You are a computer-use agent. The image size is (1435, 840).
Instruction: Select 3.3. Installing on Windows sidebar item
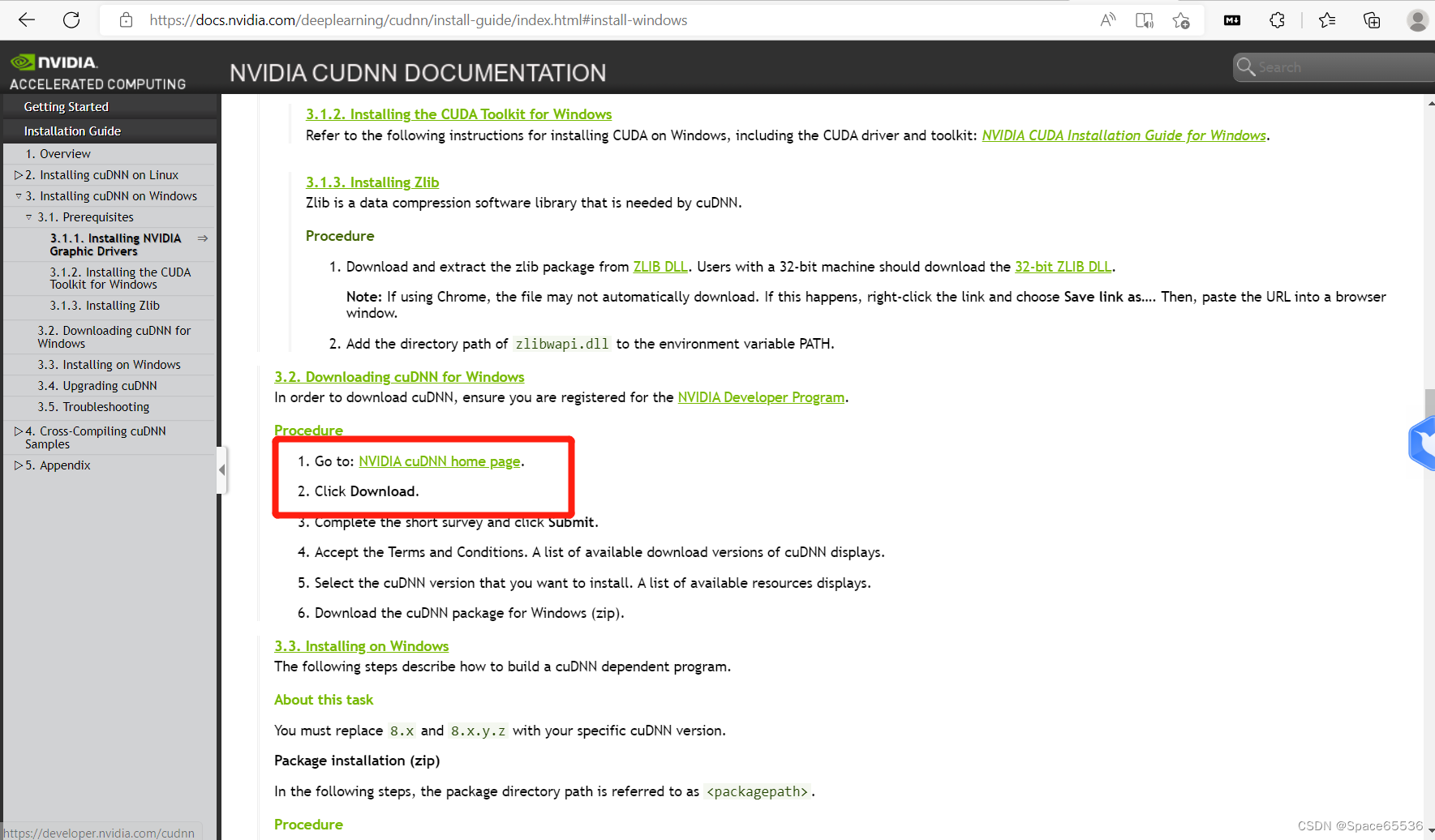[x=109, y=365]
